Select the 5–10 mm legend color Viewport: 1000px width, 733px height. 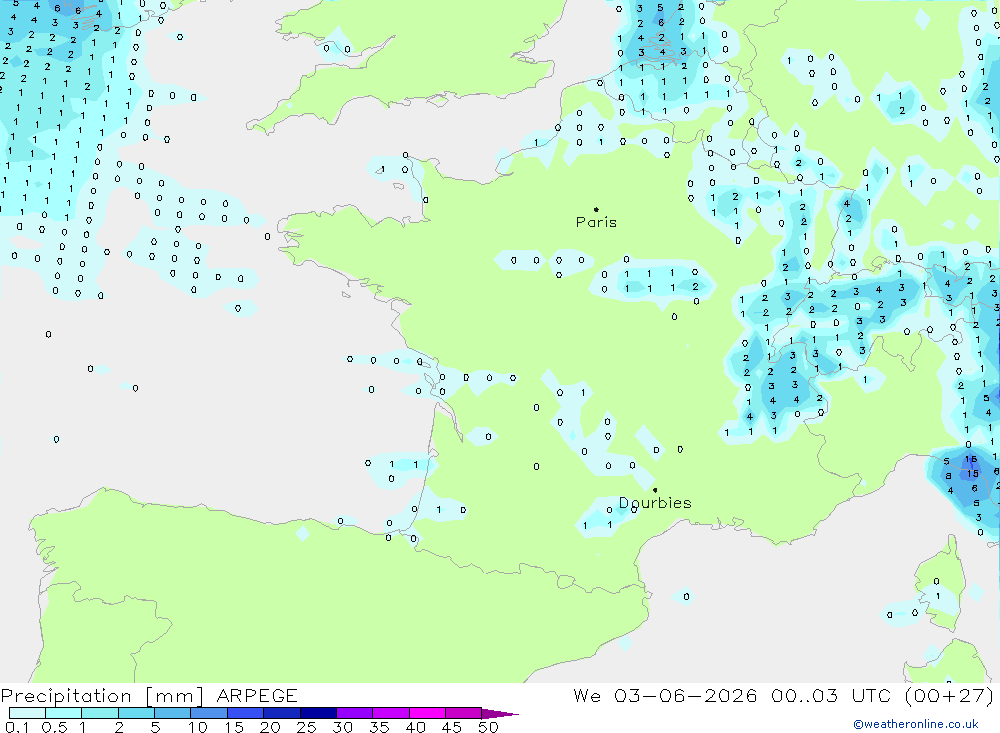tap(173, 713)
